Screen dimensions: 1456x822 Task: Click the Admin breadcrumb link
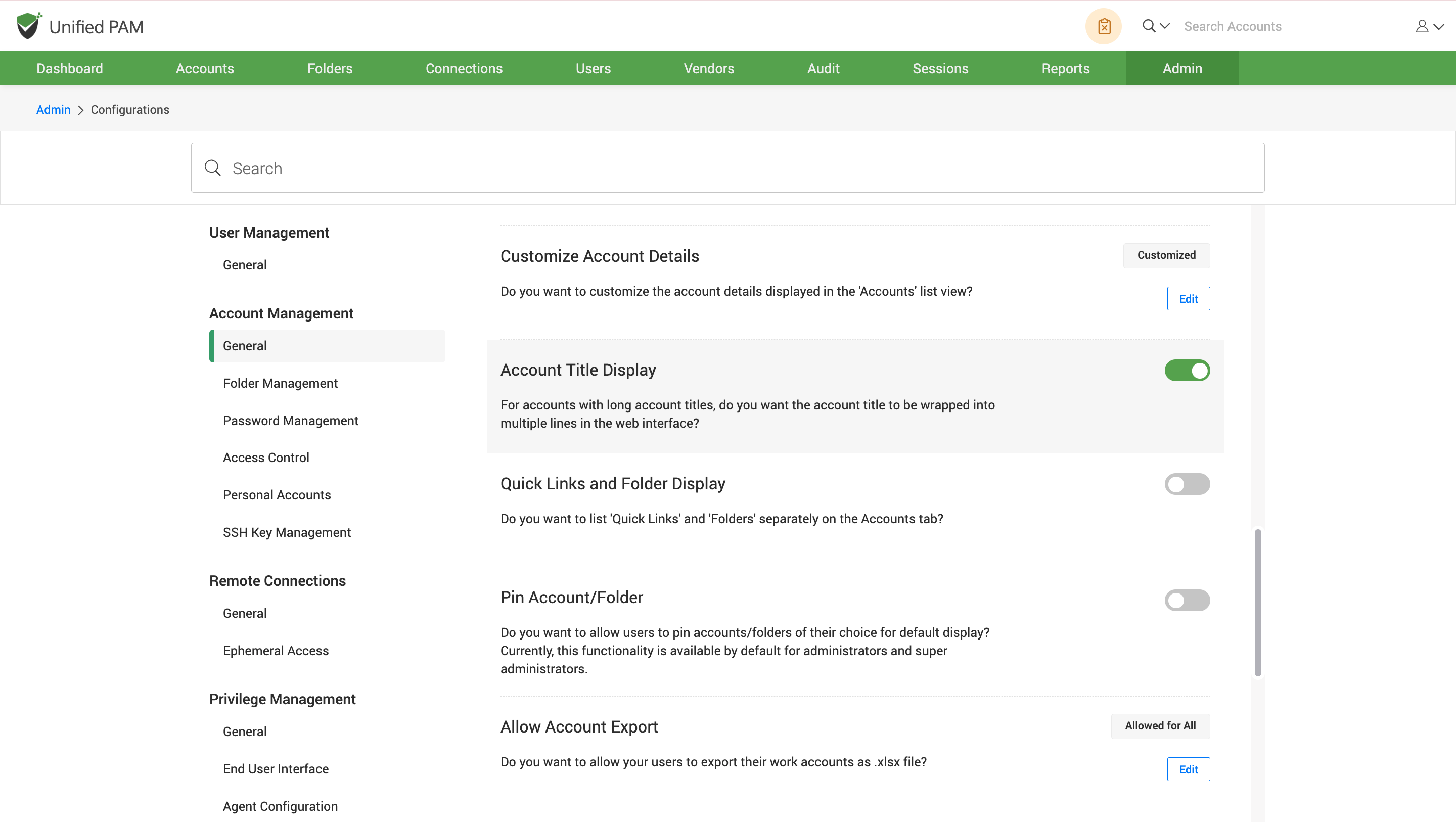(x=53, y=110)
